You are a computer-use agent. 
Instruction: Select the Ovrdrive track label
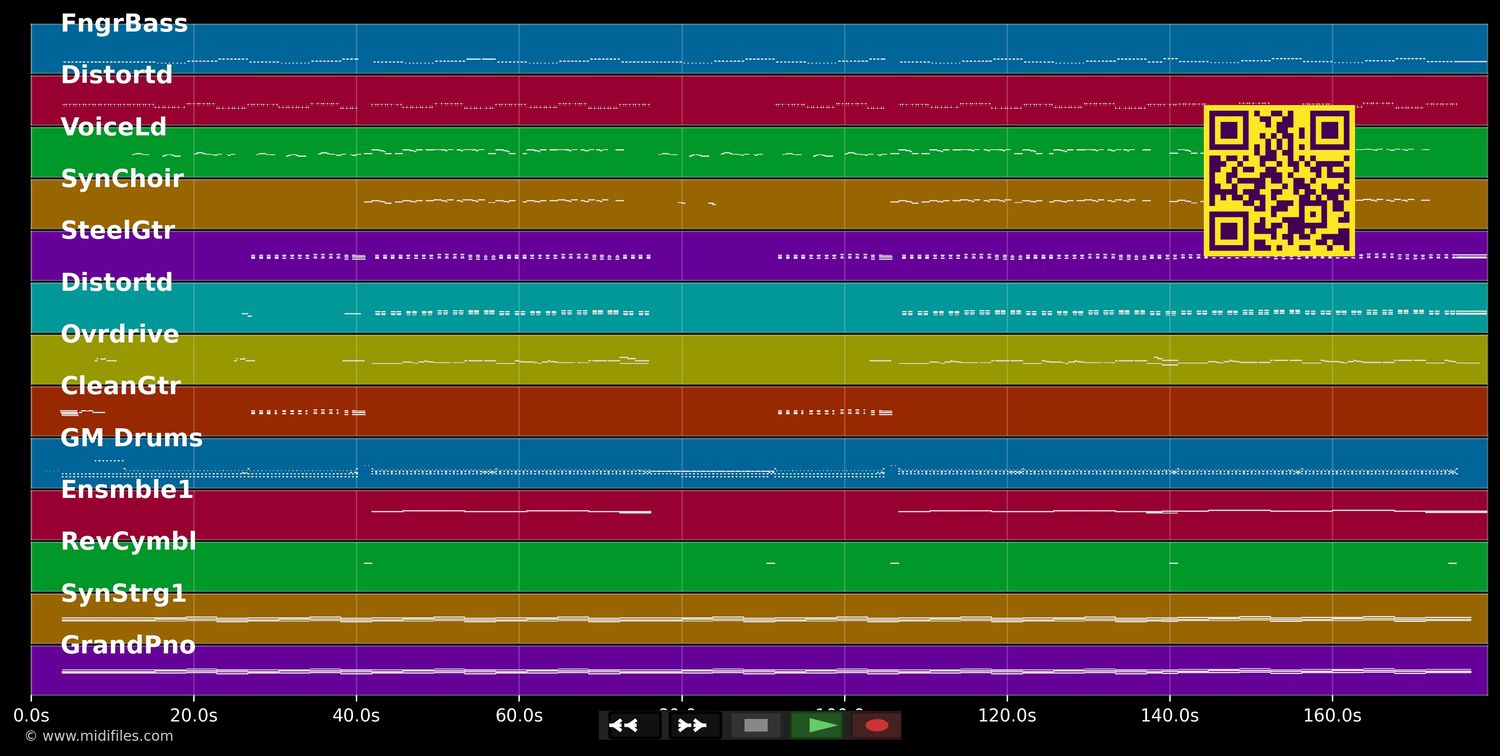120,335
